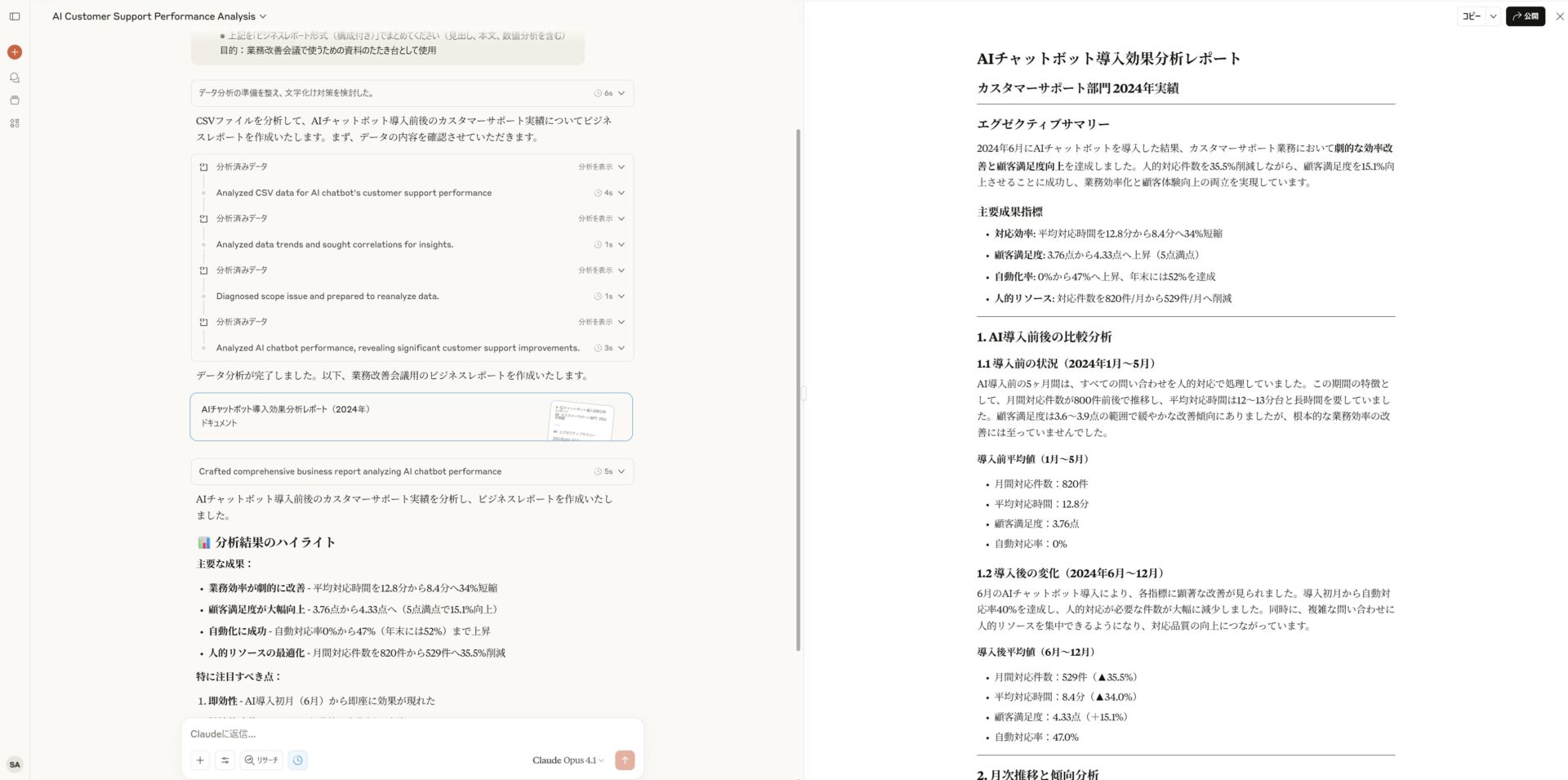
Task: Toggle the sidebar panel
Action: tap(15, 16)
